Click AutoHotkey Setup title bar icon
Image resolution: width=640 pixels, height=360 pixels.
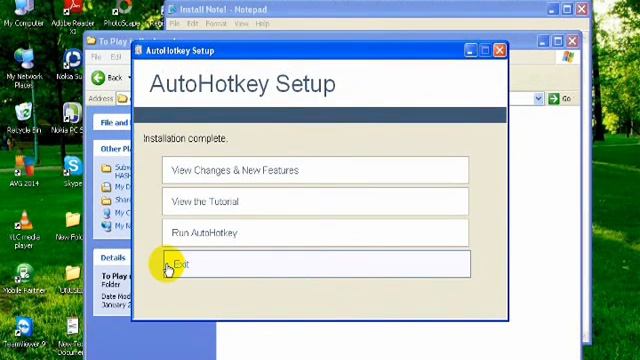(139, 51)
